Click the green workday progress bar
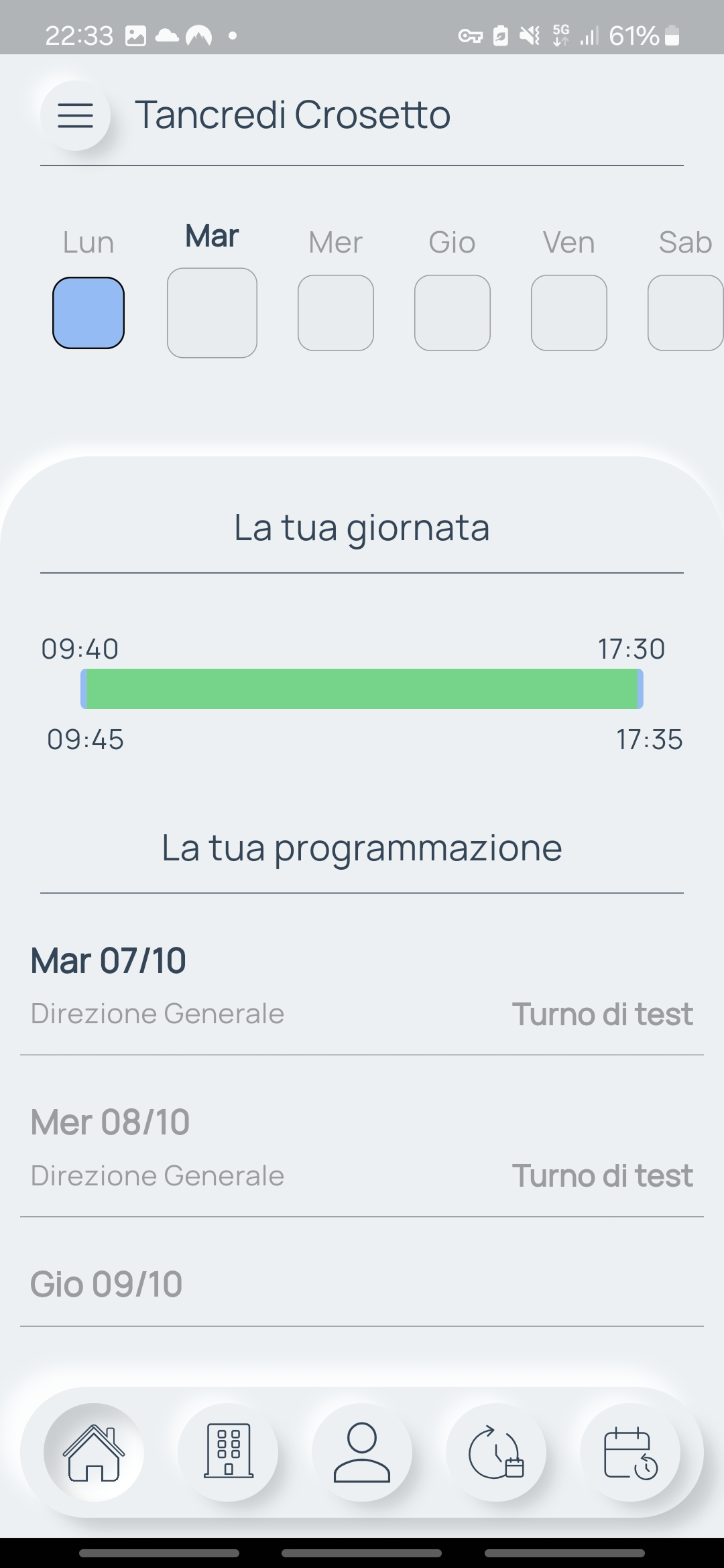 tap(362, 689)
